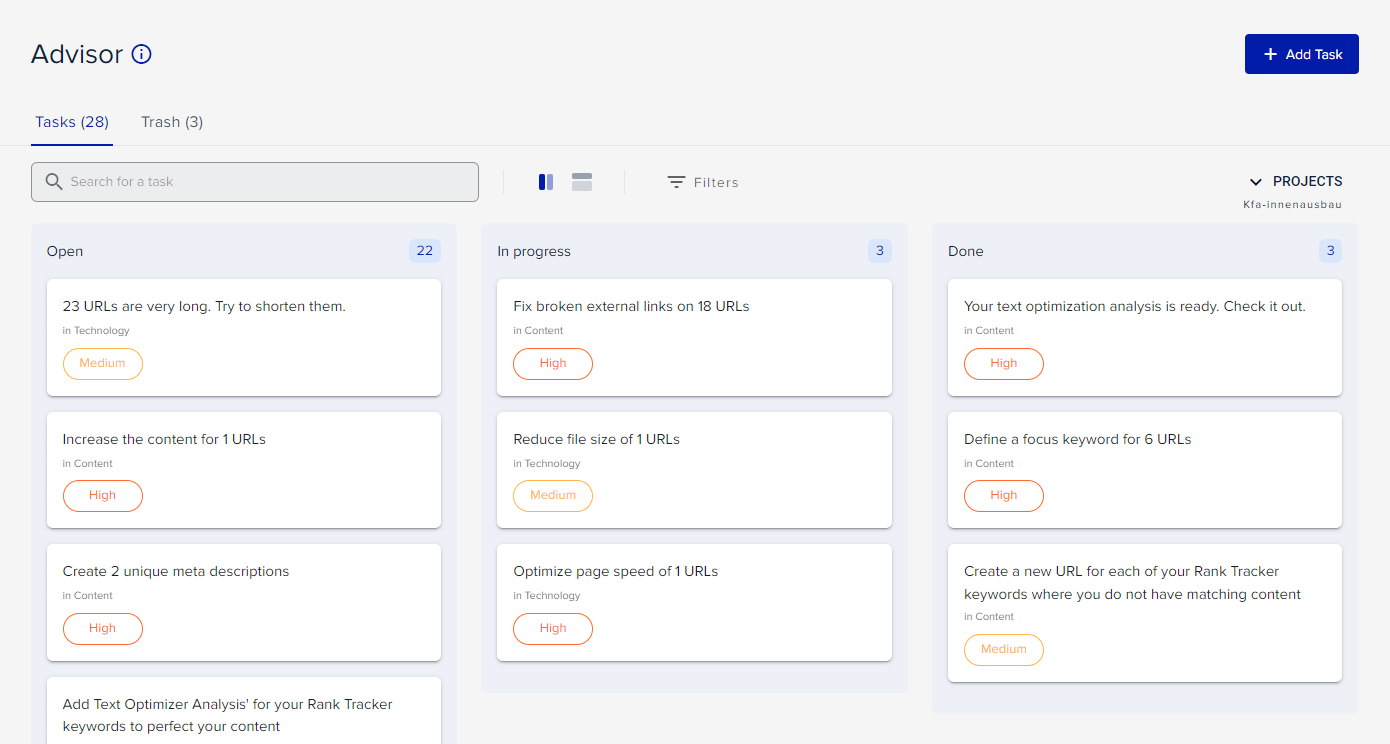Open the Optimize page speed task card
Viewport: 1390px width, 744px height.
click(x=694, y=602)
